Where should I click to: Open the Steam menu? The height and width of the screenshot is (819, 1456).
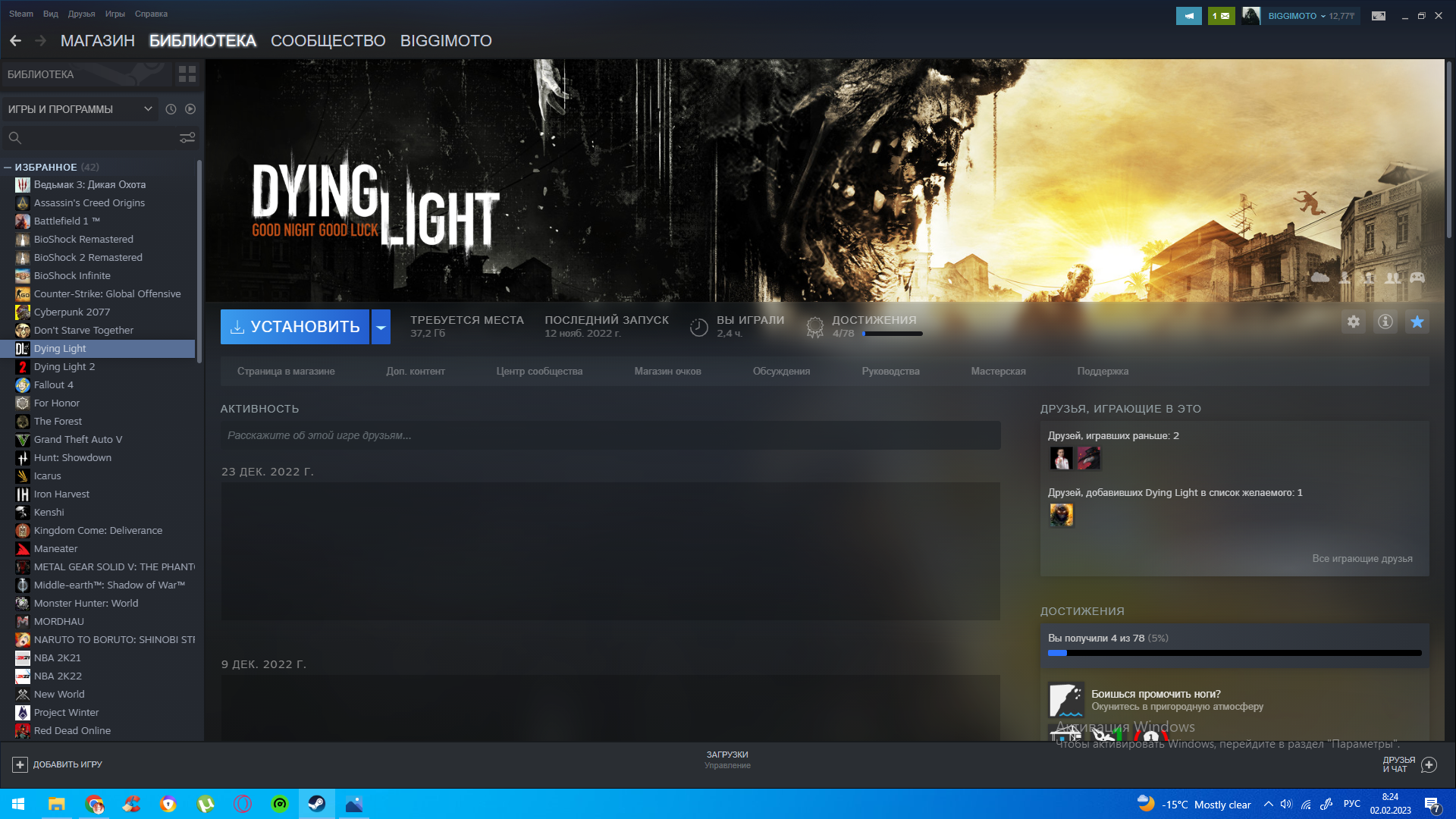[21, 14]
